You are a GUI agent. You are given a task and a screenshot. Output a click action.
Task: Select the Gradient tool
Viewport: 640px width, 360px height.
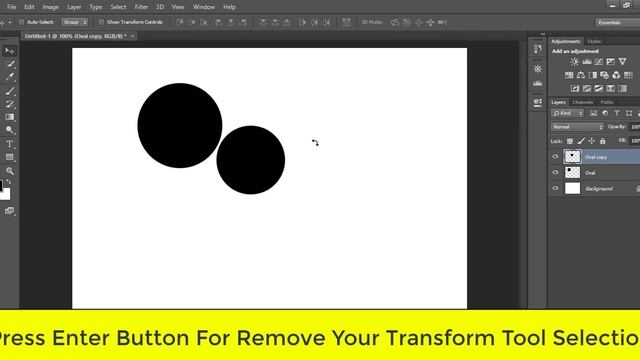coord(10,117)
